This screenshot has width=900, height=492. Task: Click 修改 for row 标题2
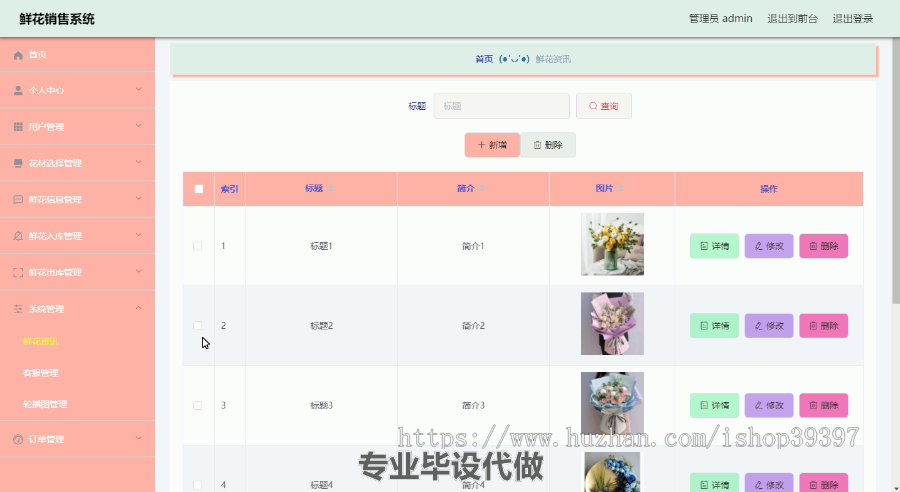point(769,326)
